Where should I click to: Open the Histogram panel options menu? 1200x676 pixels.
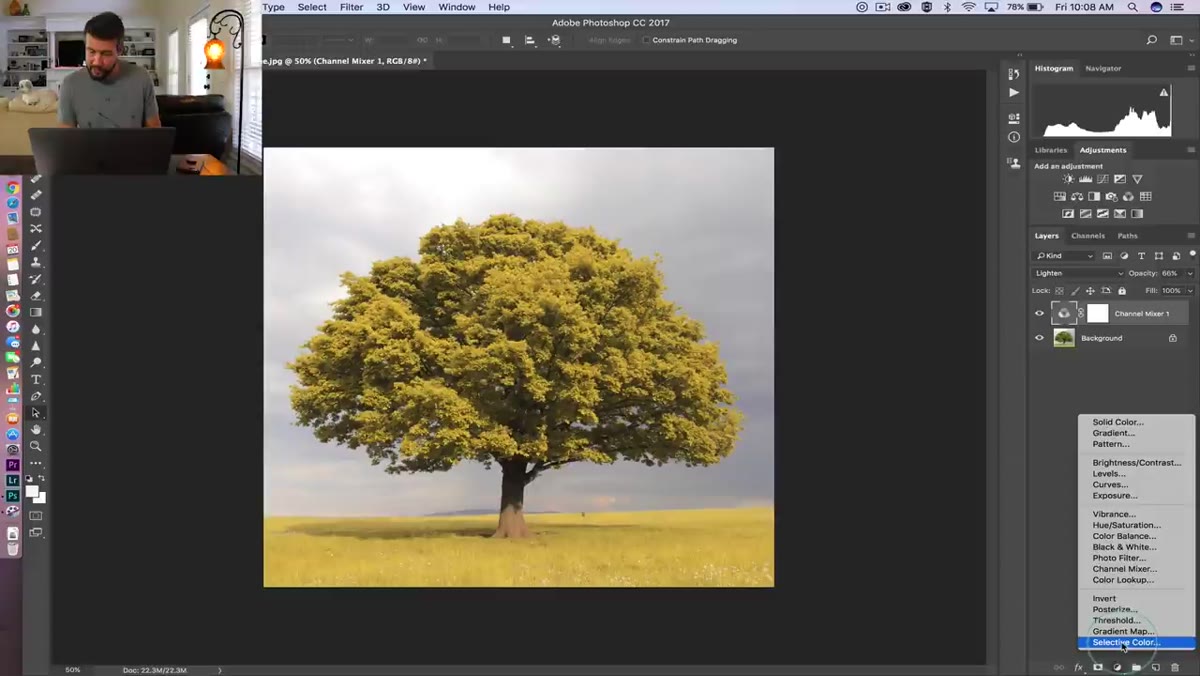click(1191, 68)
